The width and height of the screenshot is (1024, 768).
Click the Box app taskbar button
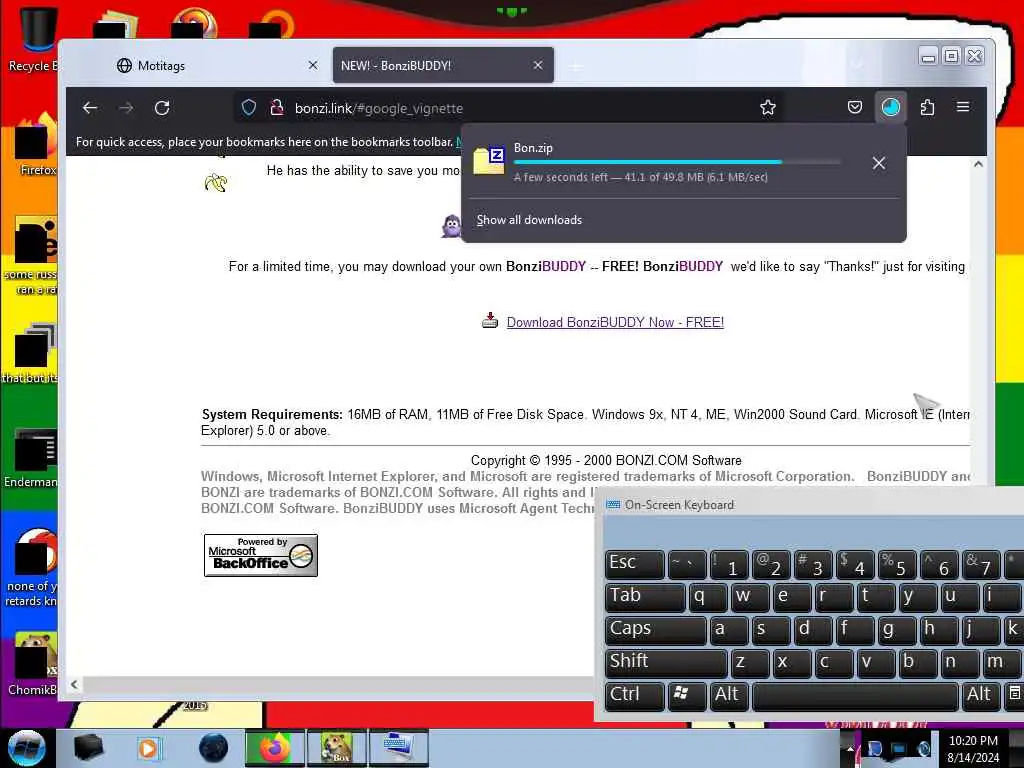click(x=337, y=748)
